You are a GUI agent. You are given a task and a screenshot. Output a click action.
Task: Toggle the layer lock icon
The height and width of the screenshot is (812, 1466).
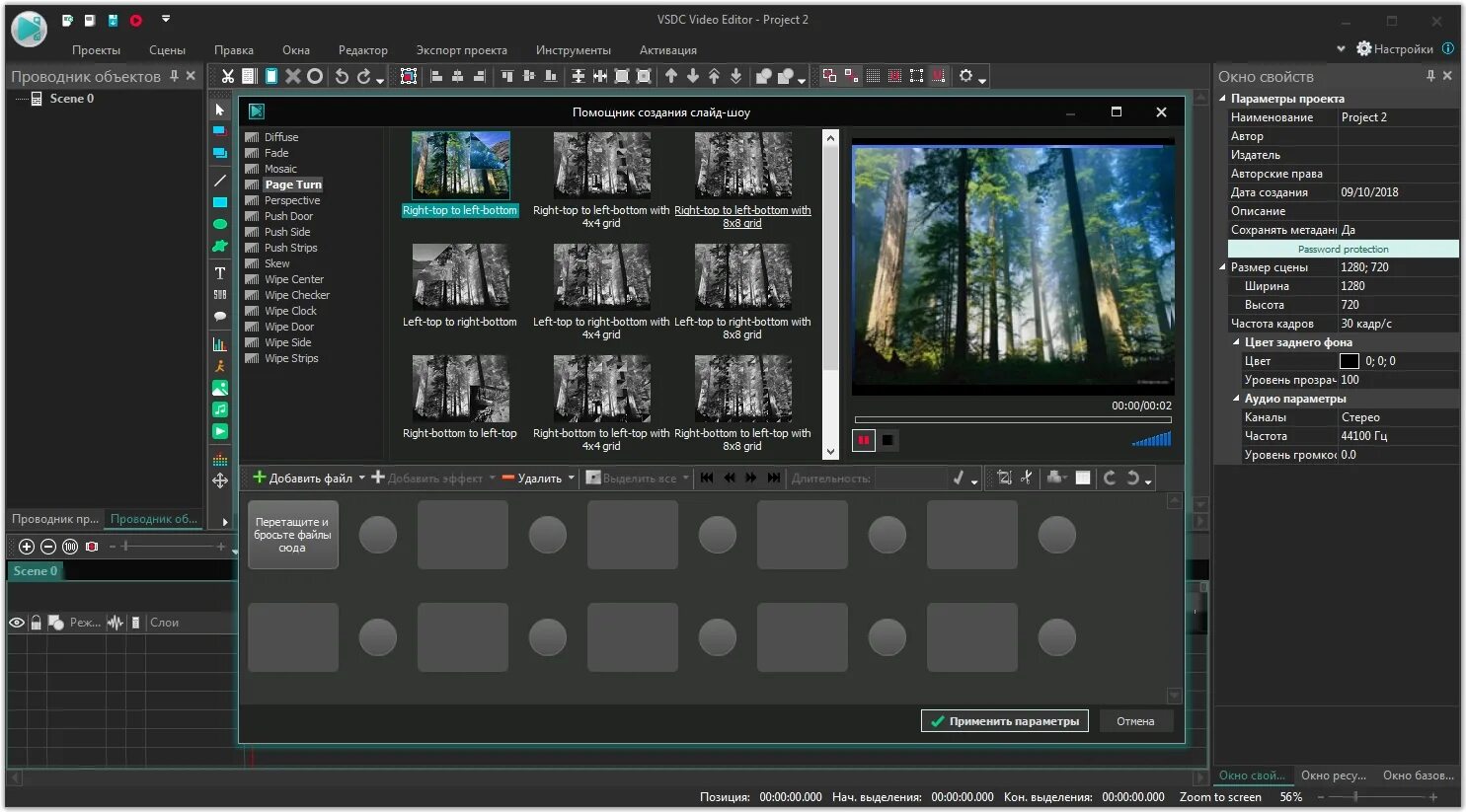tap(37, 623)
